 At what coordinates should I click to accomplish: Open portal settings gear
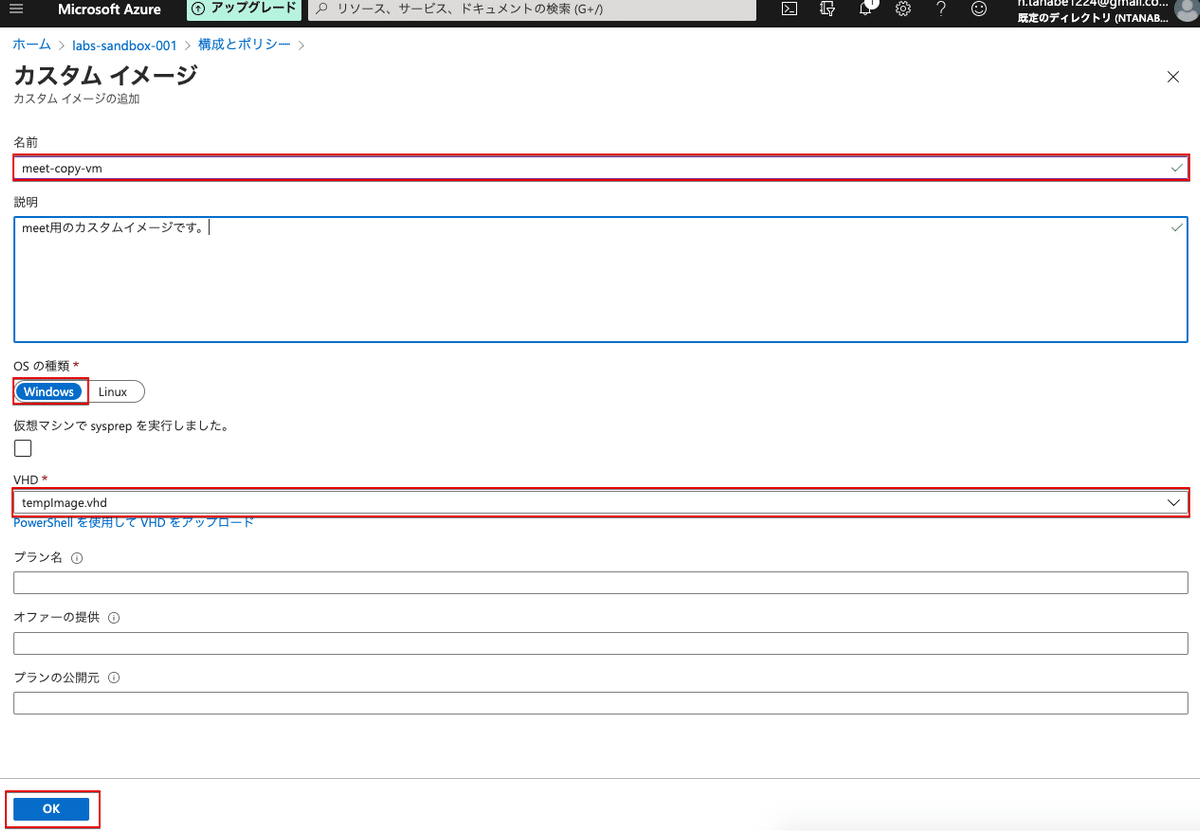click(903, 9)
